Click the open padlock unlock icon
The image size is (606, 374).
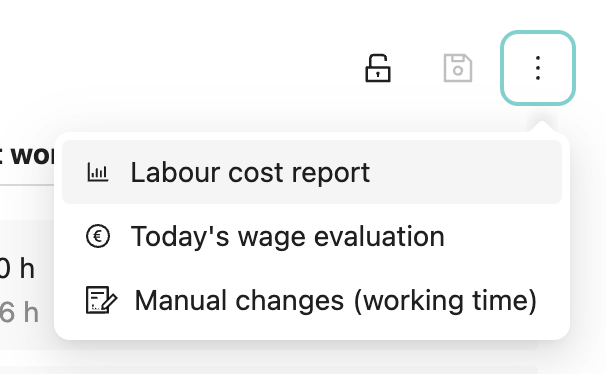pos(378,68)
